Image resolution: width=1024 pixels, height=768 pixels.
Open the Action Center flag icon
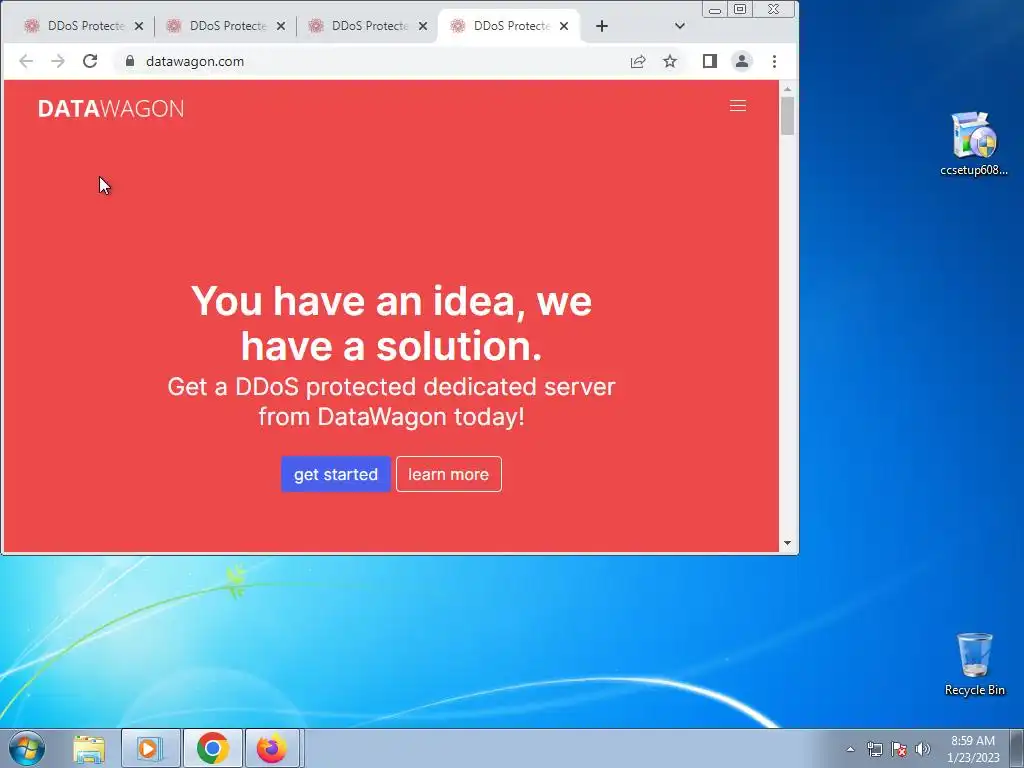point(899,749)
